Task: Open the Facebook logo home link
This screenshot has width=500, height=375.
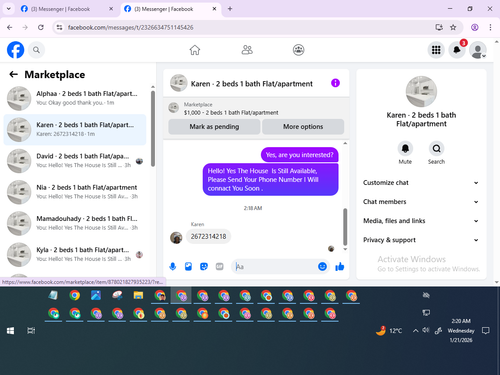Action: [15, 50]
